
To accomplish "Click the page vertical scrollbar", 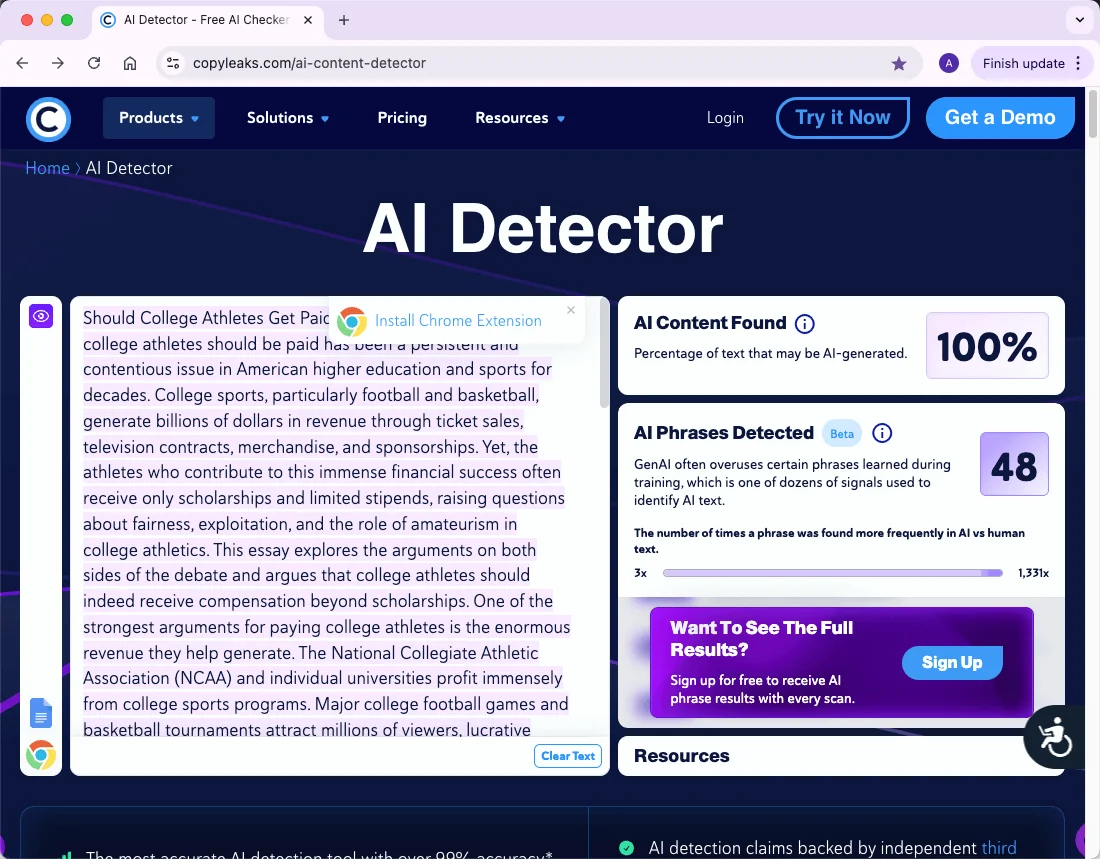I will coord(1092,114).
